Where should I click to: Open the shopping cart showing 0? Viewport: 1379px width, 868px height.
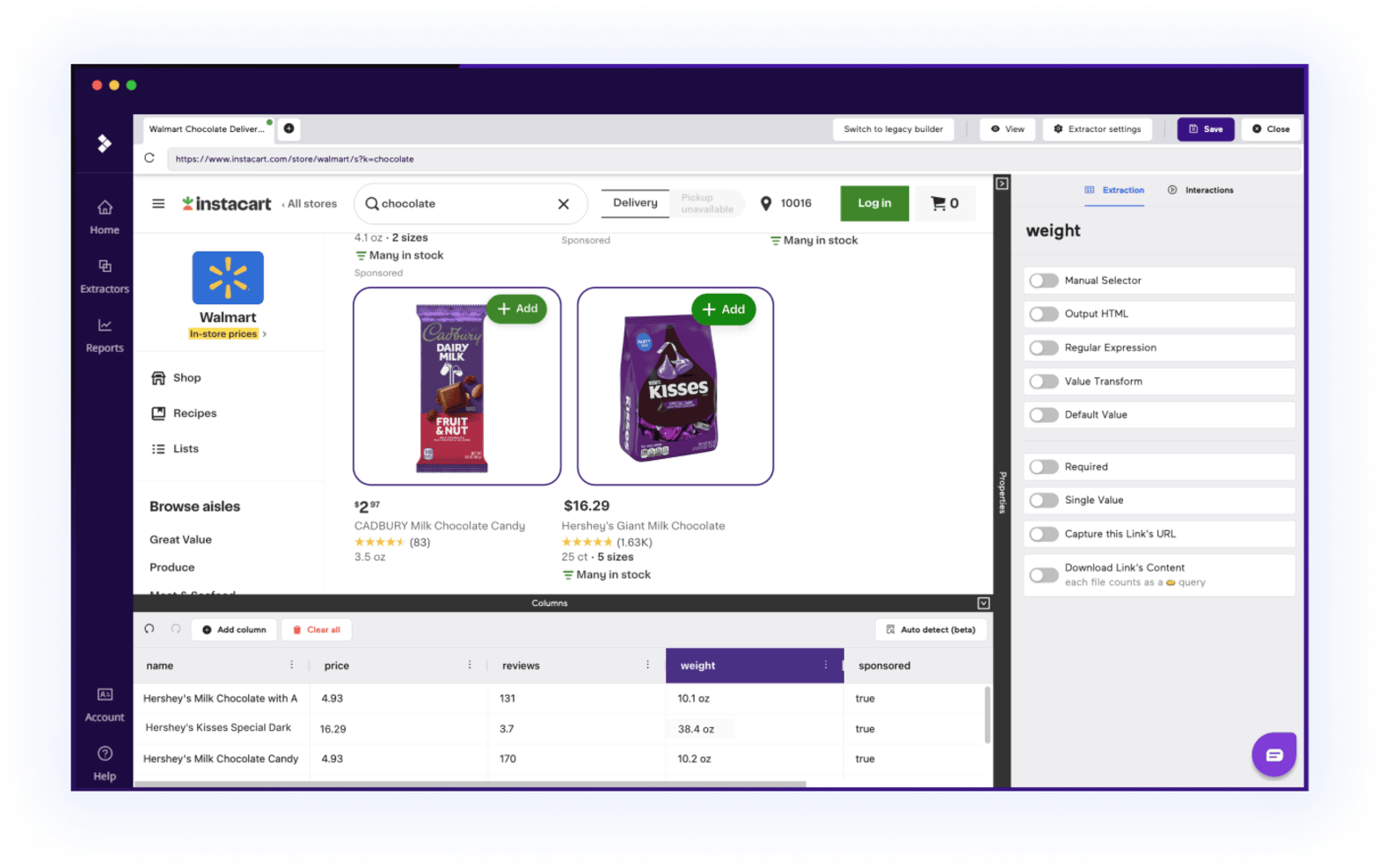pyautogui.click(x=945, y=203)
